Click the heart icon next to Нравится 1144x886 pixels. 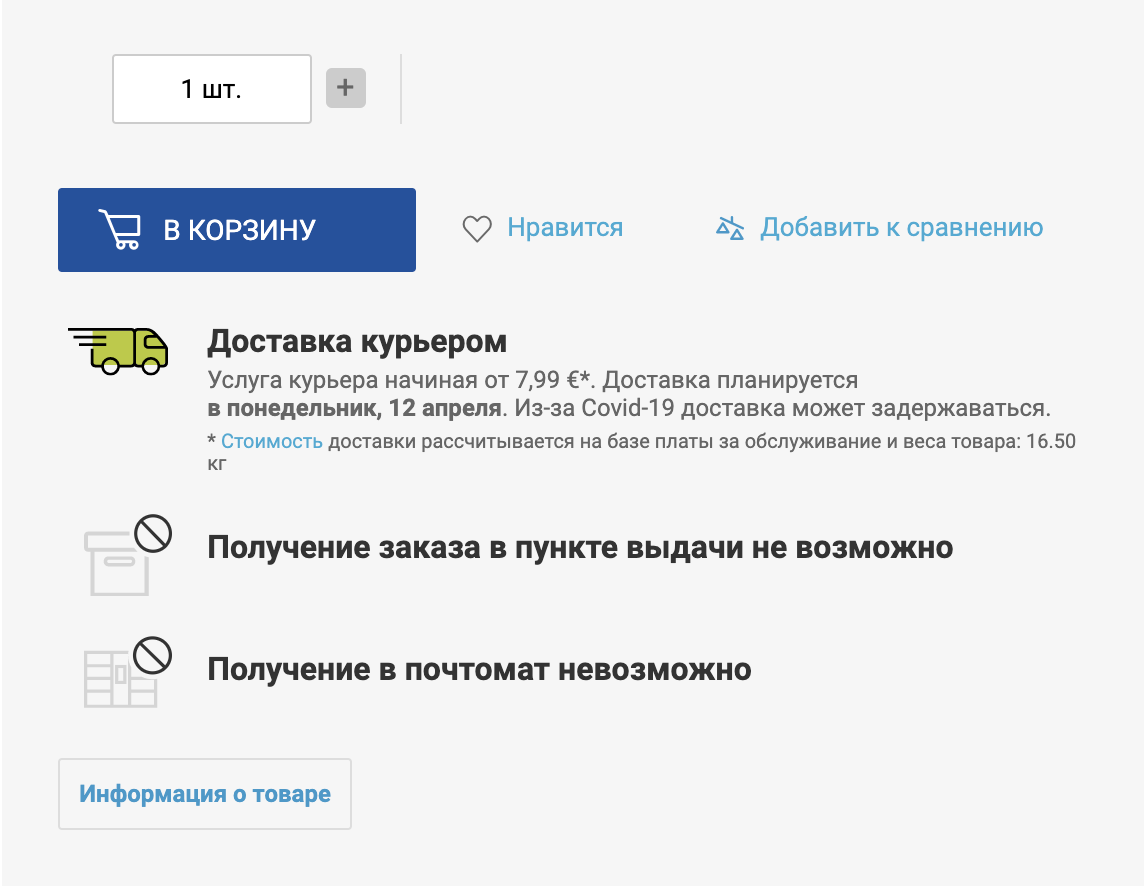coord(477,228)
